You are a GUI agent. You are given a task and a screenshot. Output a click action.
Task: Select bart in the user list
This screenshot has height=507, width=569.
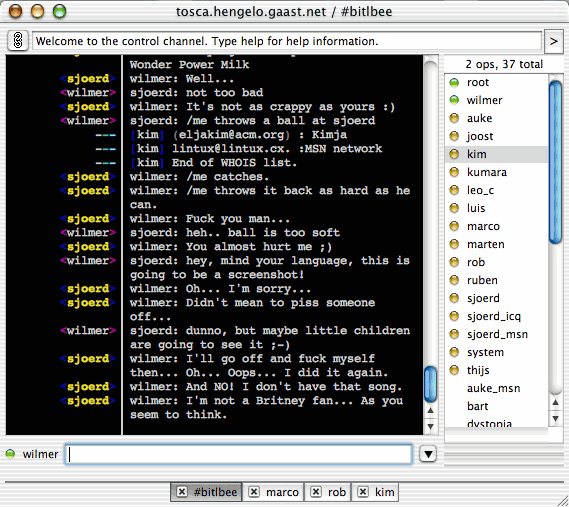click(x=496, y=406)
